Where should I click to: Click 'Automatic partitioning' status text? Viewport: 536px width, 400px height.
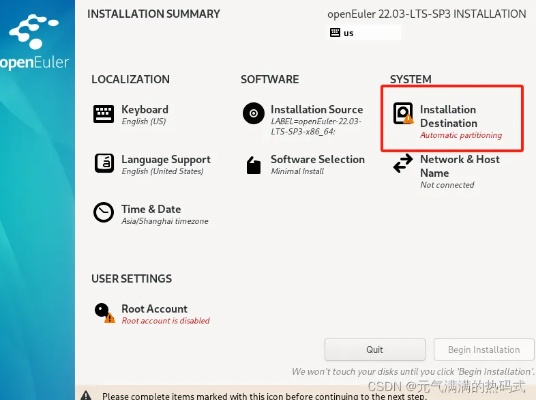point(461,135)
